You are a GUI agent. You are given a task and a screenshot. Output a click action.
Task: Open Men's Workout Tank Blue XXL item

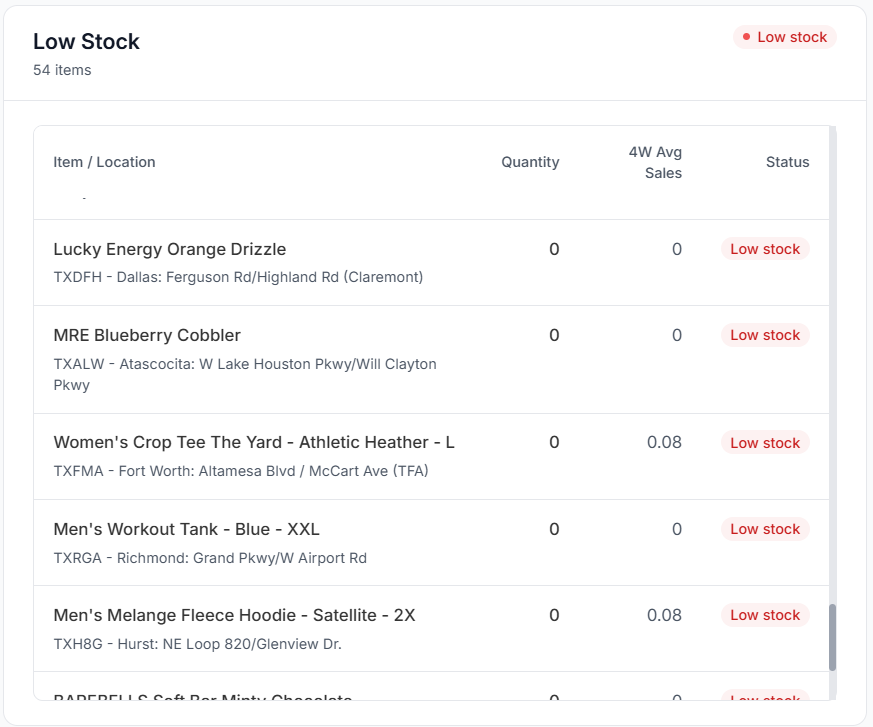[x=187, y=529]
